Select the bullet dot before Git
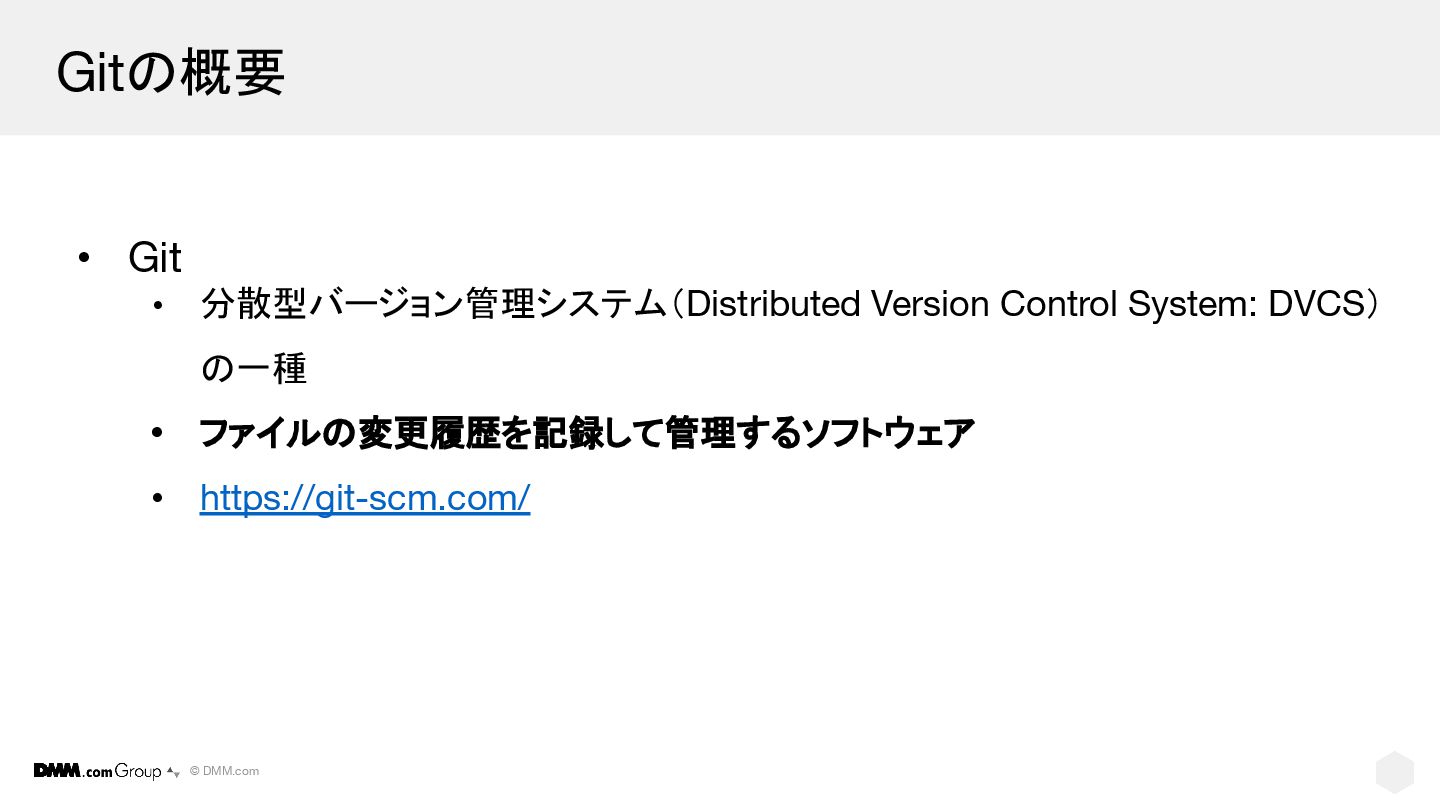The height and width of the screenshot is (810, 1440). click(84, 258)
